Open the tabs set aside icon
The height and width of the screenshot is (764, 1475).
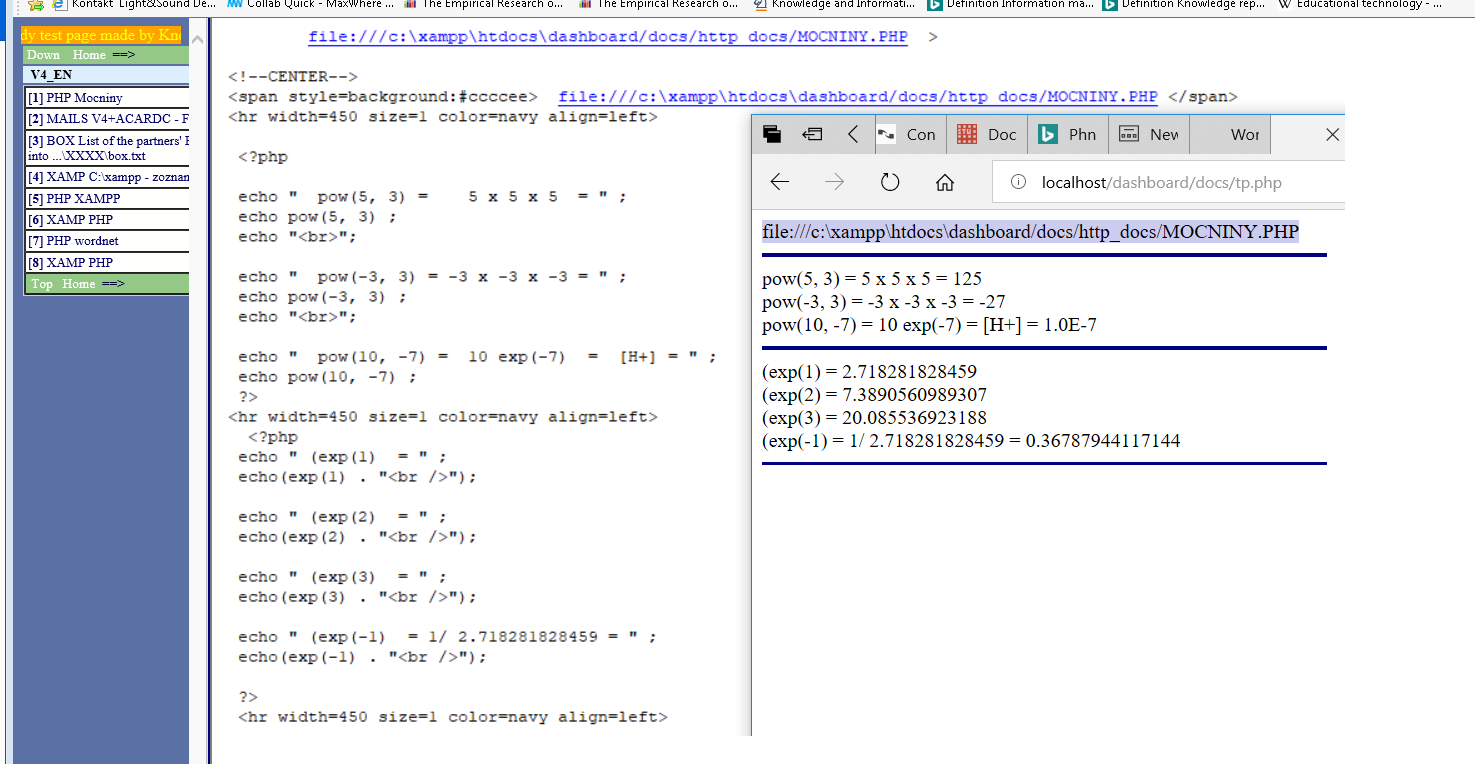(771, 134)
